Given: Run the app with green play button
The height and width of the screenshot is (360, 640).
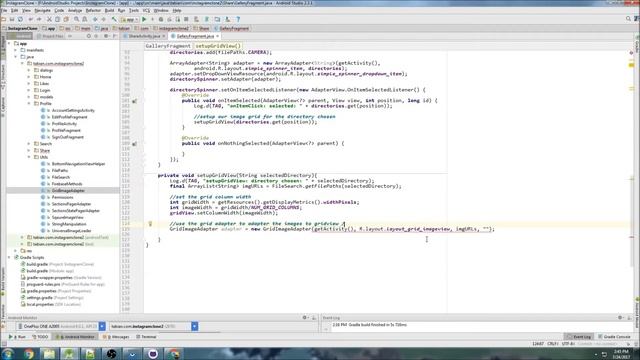Looking at the screenshot, I should pos(144,19).
